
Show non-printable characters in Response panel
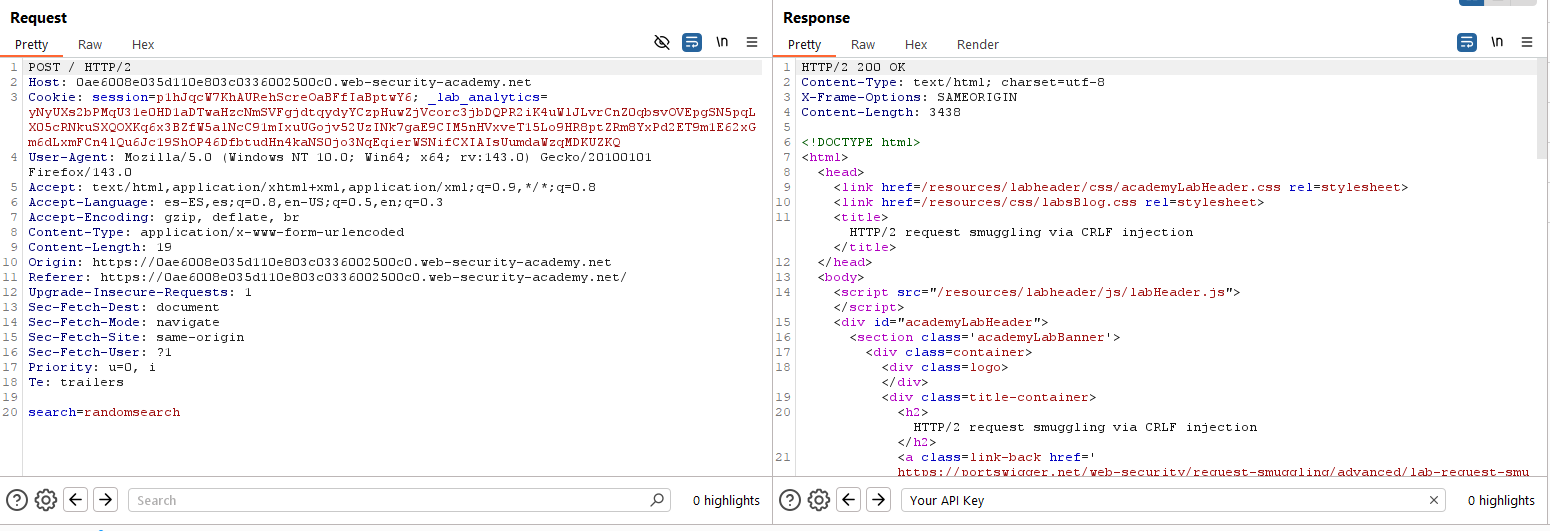(x=1496, y=42)
